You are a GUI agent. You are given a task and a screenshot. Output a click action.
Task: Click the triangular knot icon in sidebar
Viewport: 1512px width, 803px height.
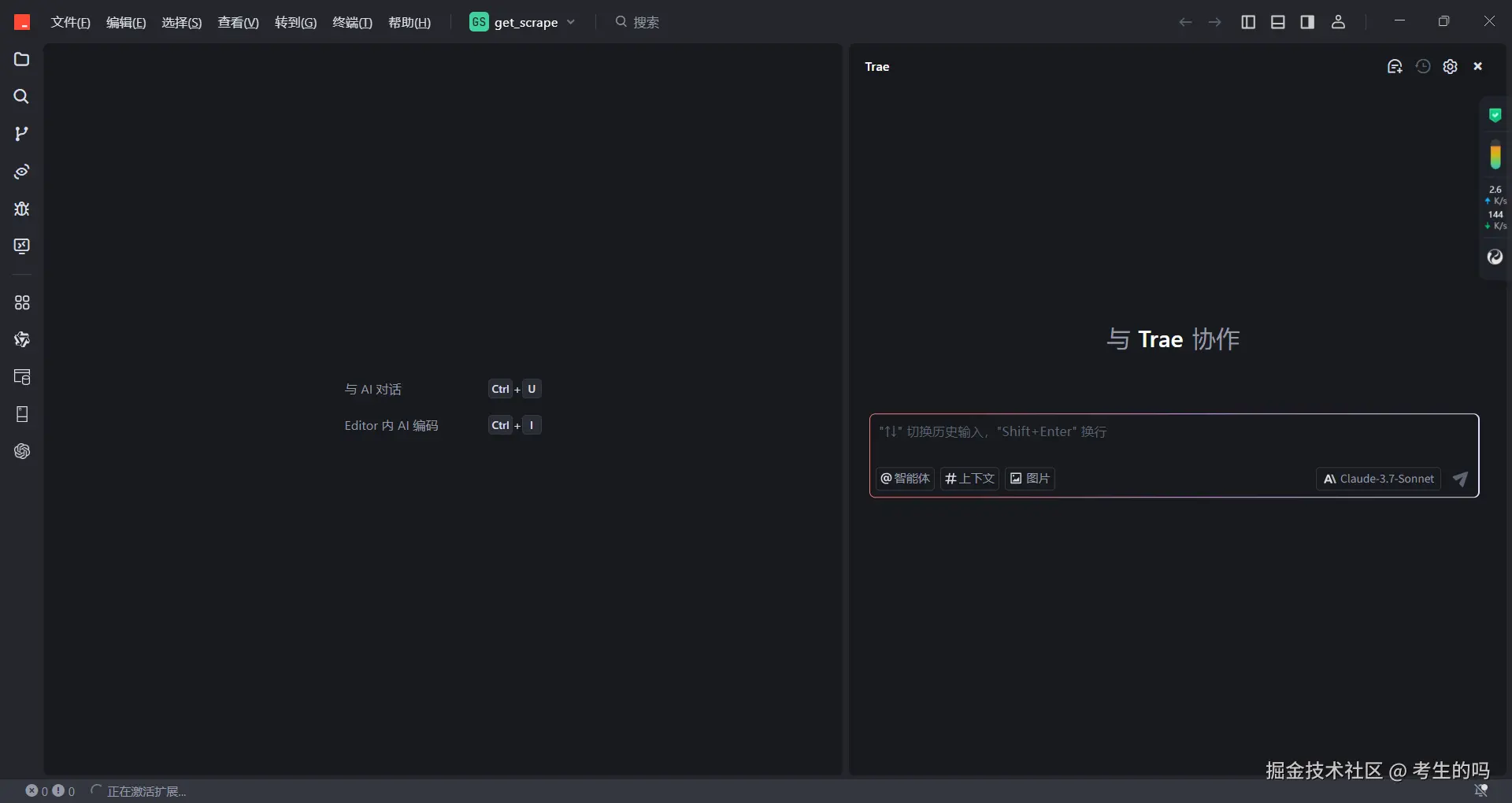pyautogui.click(x=21, y=339)
